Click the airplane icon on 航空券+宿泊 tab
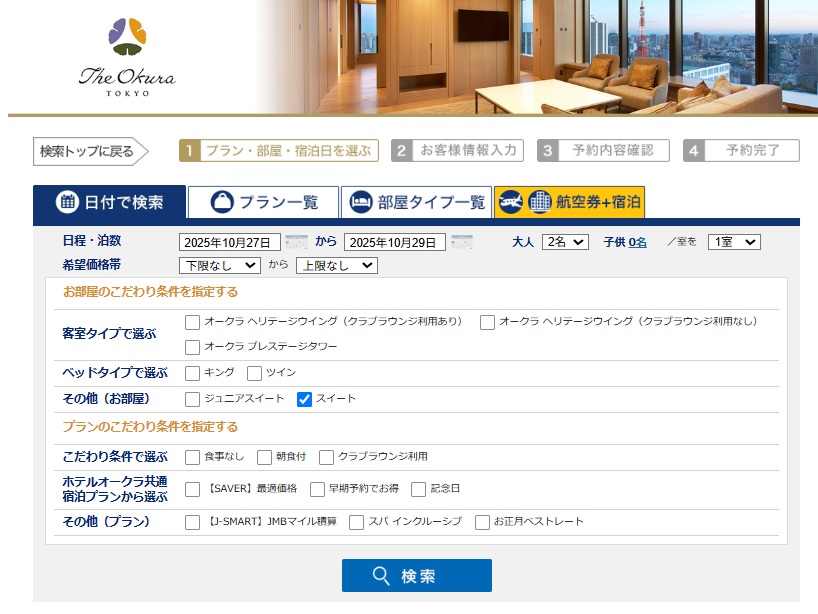The height and width of the screenshot is (614, 818). pyautogui.click(x=510, y=202)
